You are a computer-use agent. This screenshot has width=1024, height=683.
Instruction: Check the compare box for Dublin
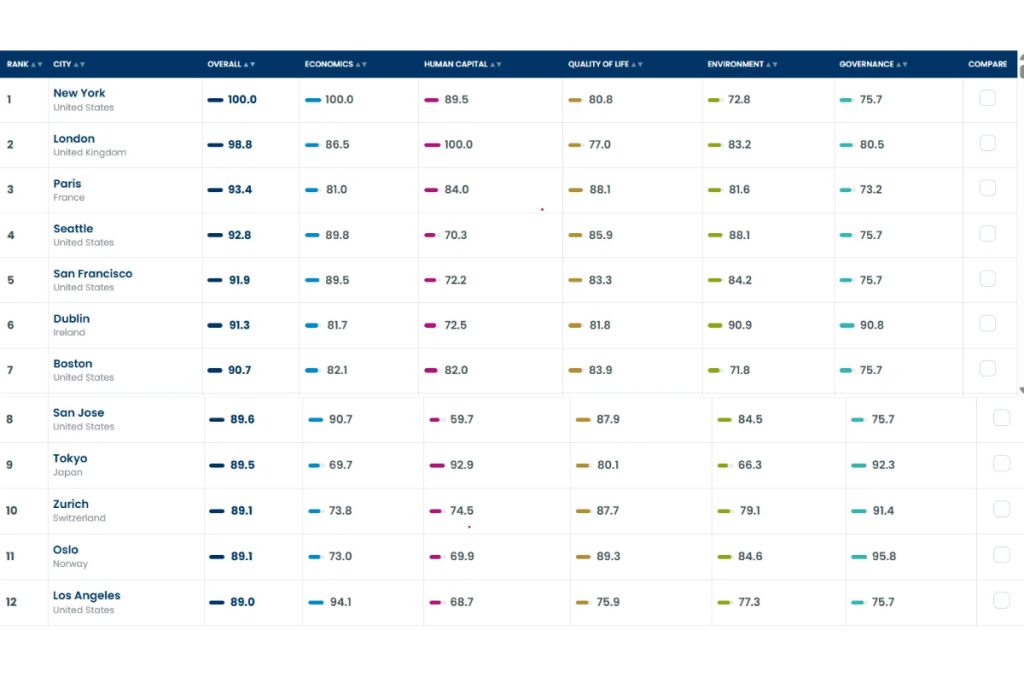(987, 324)
